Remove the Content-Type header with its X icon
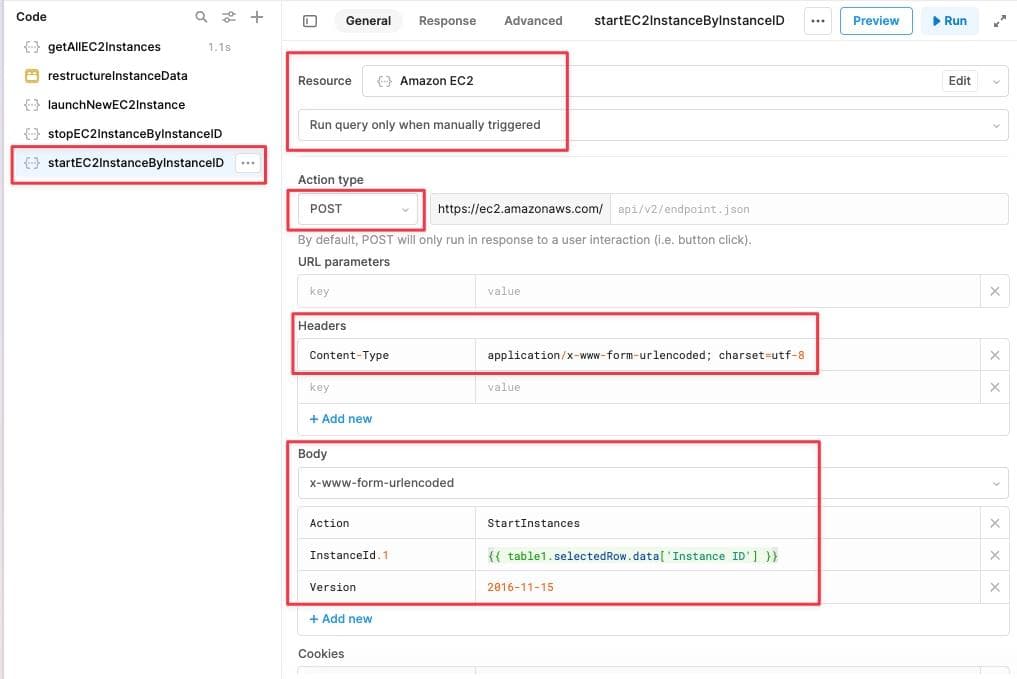Screen dimensions: 1017x679 click(x=995, y=355)
